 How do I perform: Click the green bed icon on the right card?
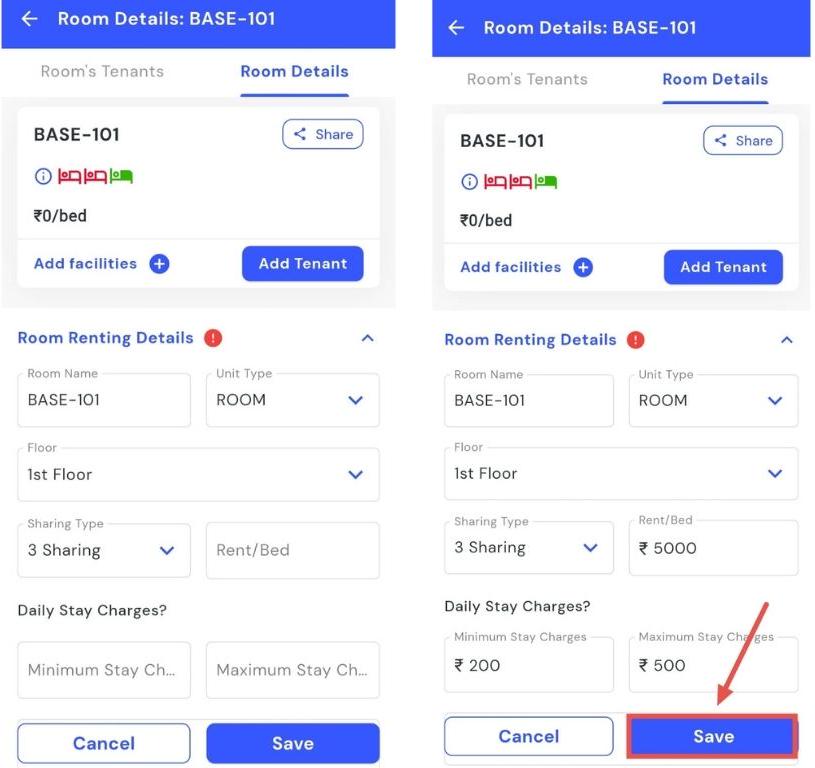546,182
